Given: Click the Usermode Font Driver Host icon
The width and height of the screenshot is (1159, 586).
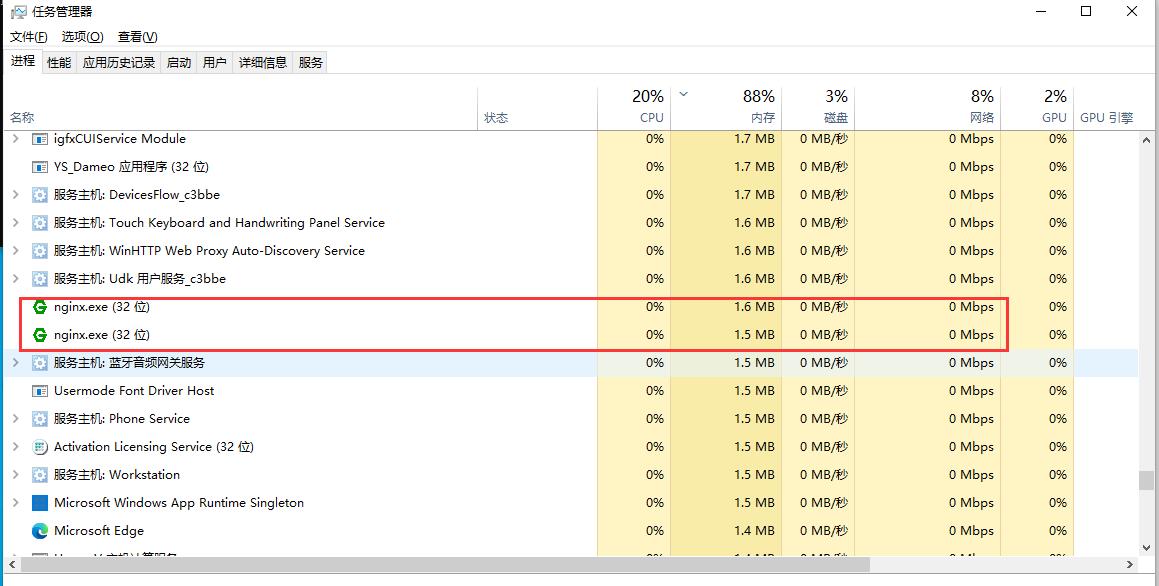Looking at the screenshot, I should tap(40, 391).
